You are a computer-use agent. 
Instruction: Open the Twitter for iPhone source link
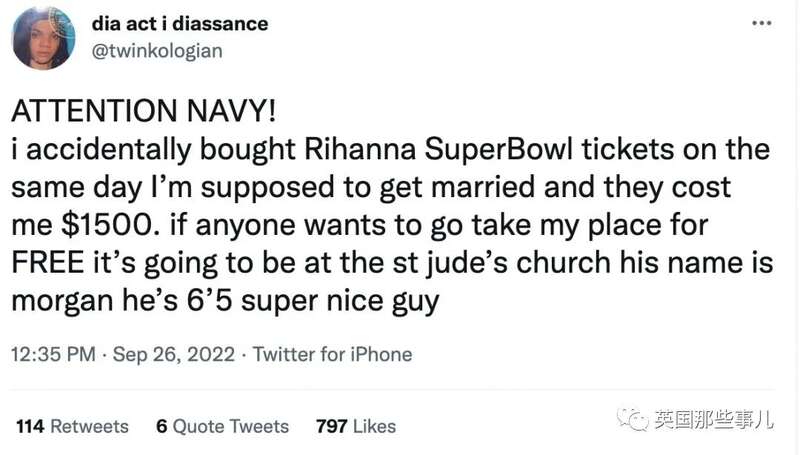click(x=333, y=354)
